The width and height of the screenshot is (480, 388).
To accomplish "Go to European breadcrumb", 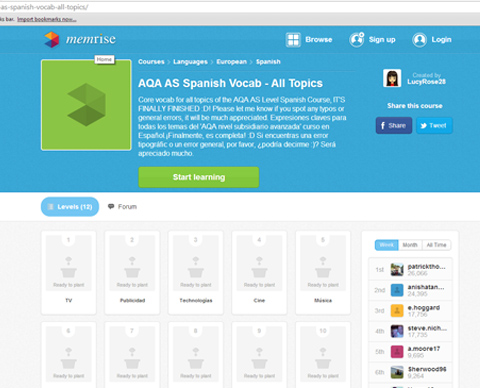I will (x=232, y=62).
